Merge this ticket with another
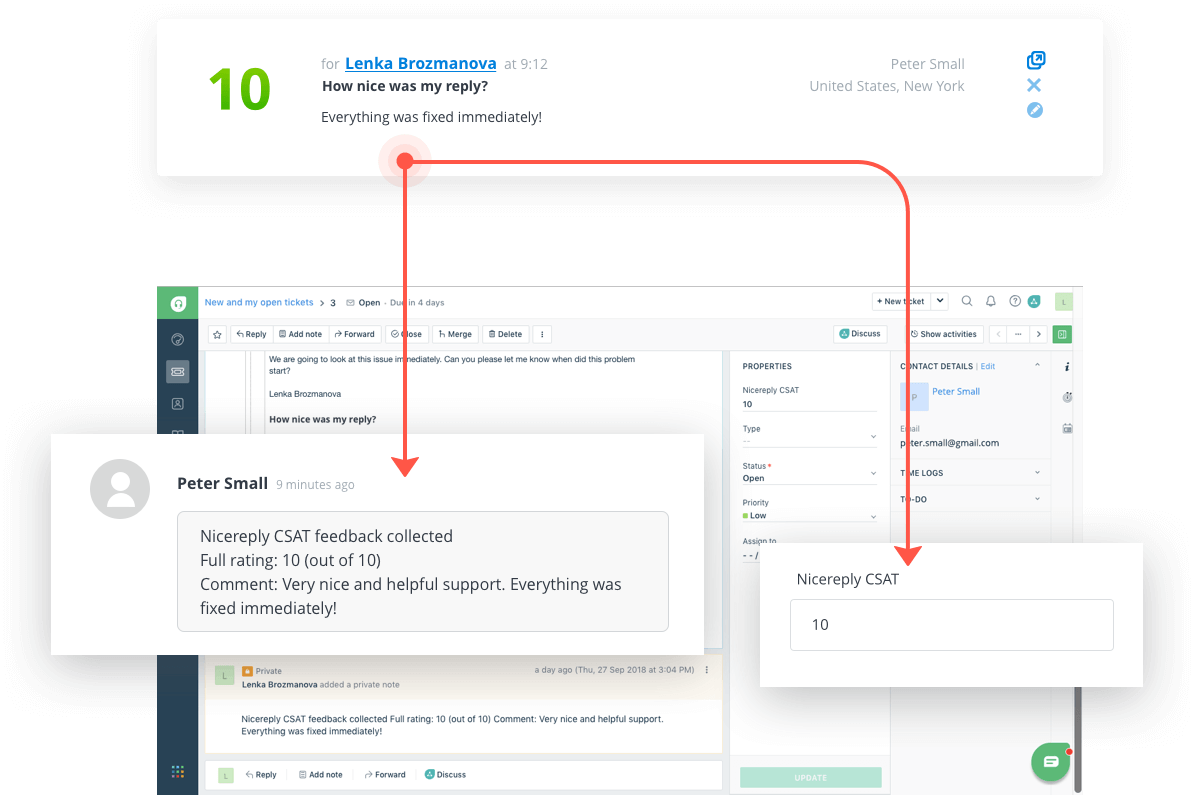The width and height of the screenshot is (1194, 795). [x=455, y=334]
